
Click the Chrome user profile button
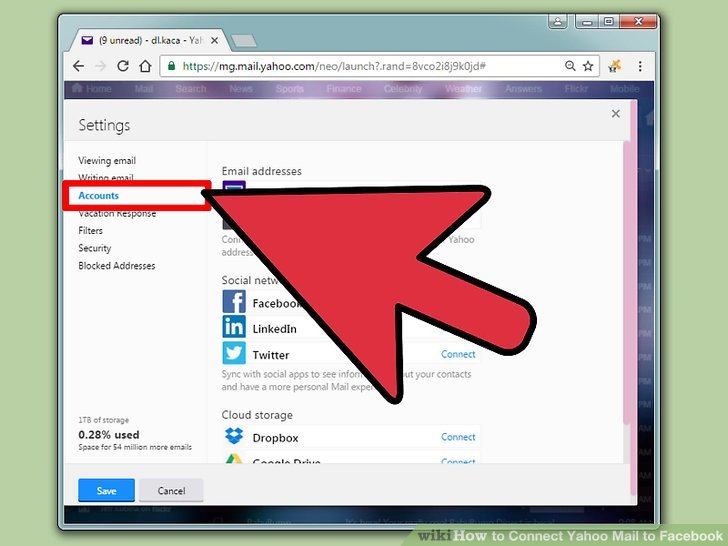tap(558, 21)
